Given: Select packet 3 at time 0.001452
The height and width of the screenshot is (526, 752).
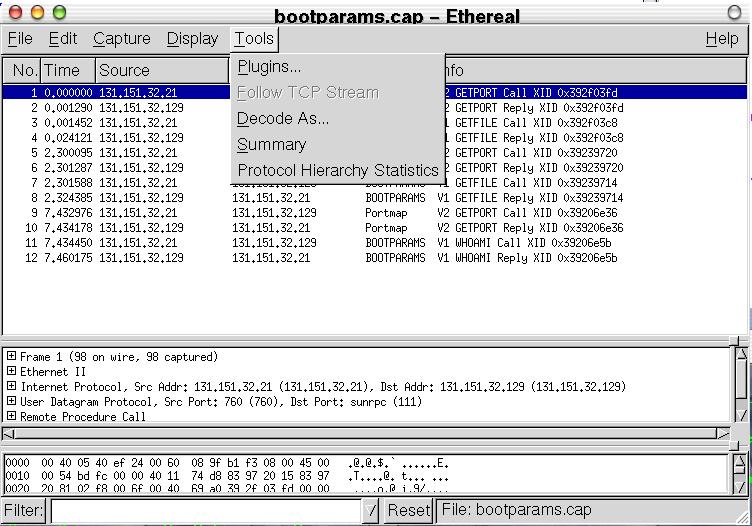Looking at the screenshot, I should (x=374, y=123).
